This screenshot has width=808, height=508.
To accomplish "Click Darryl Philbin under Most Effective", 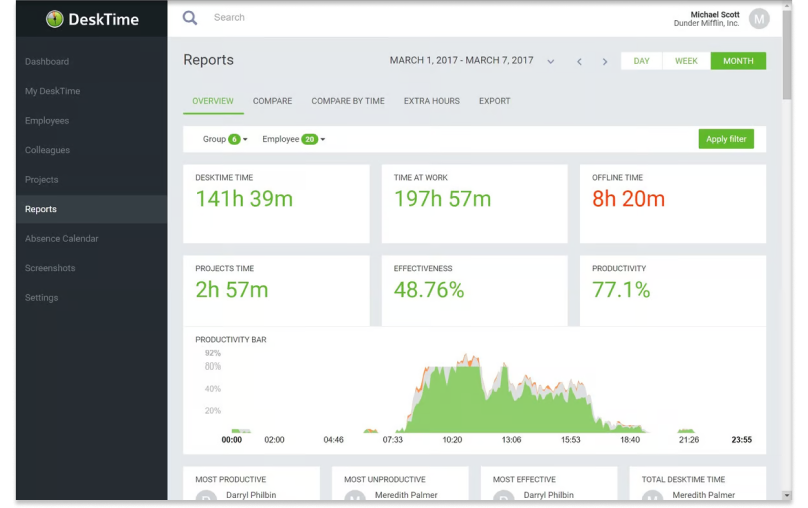I will 548,495.
